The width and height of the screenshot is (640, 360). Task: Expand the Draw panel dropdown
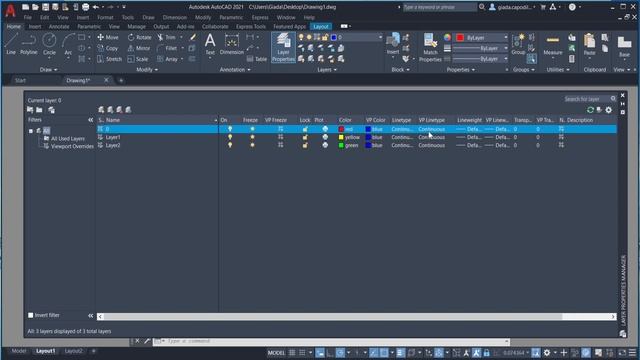[49, 70]
